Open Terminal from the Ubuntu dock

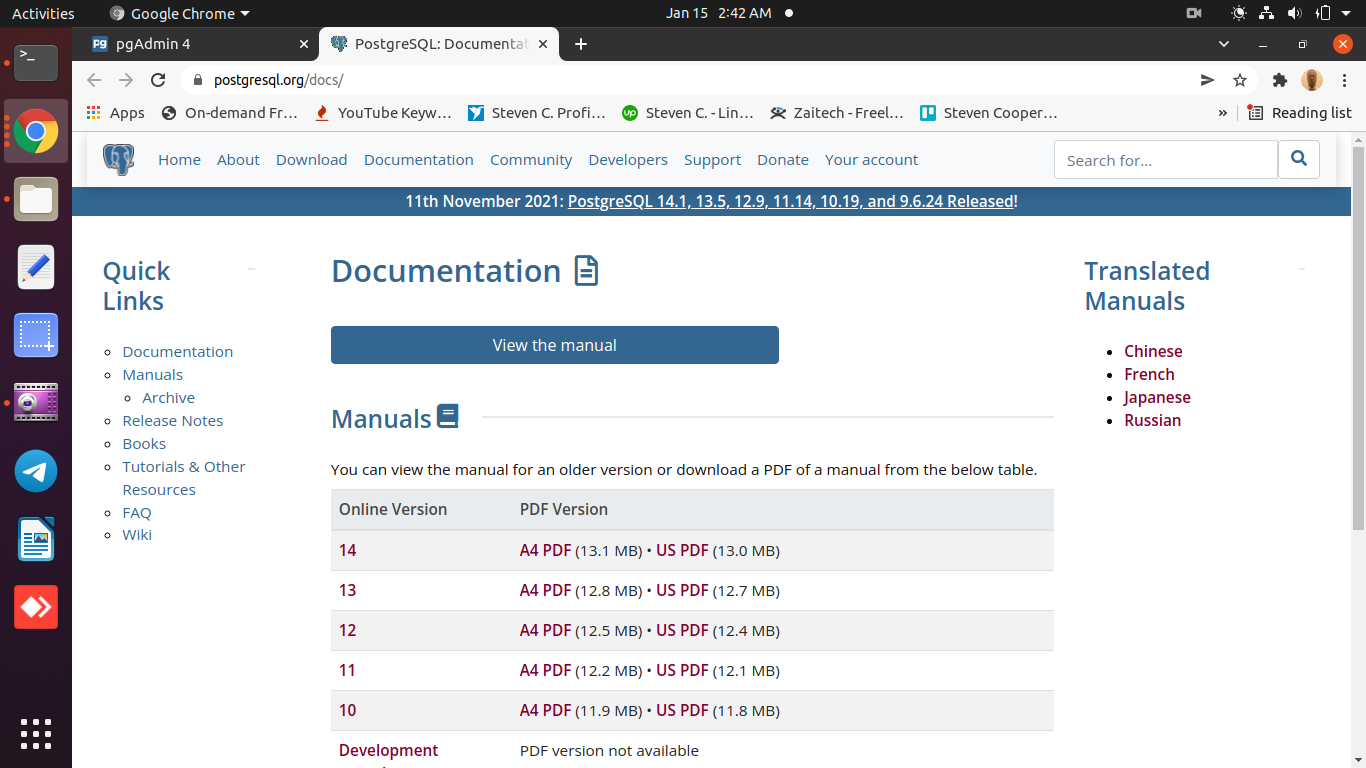tap(36, 63)
